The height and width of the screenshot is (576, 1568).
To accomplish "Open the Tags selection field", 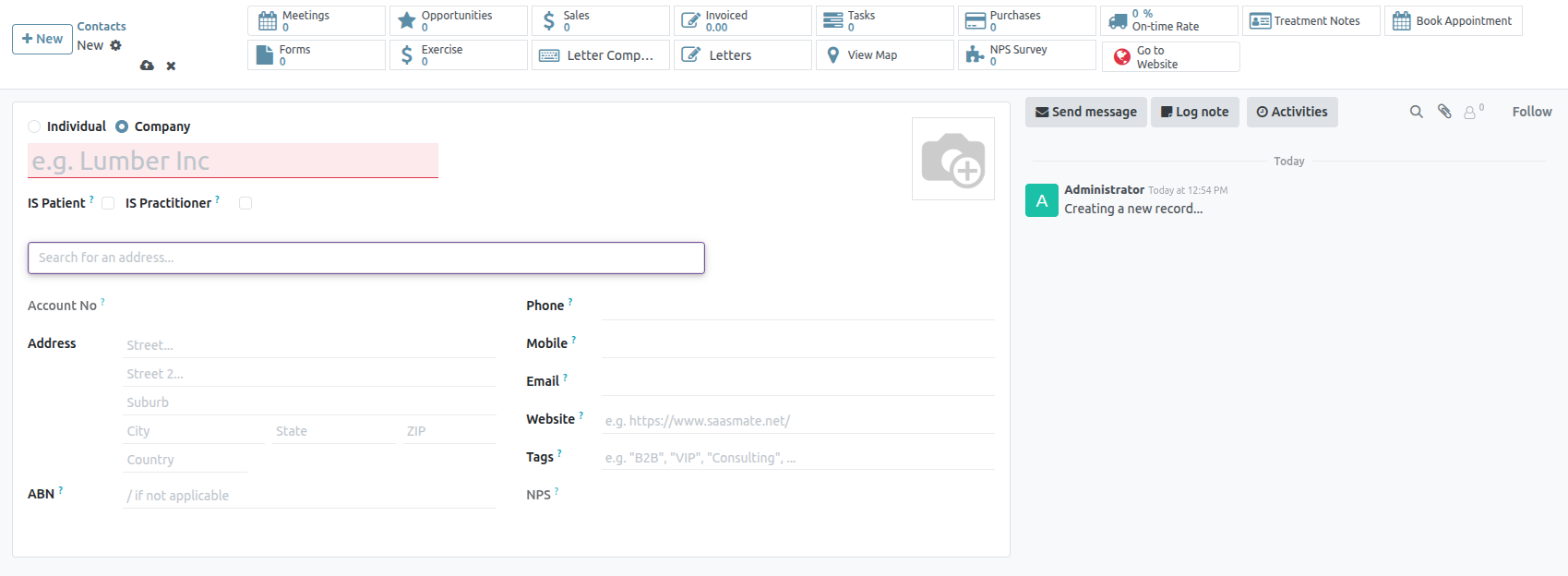I will pyautogui.click(x=797, y=458).
